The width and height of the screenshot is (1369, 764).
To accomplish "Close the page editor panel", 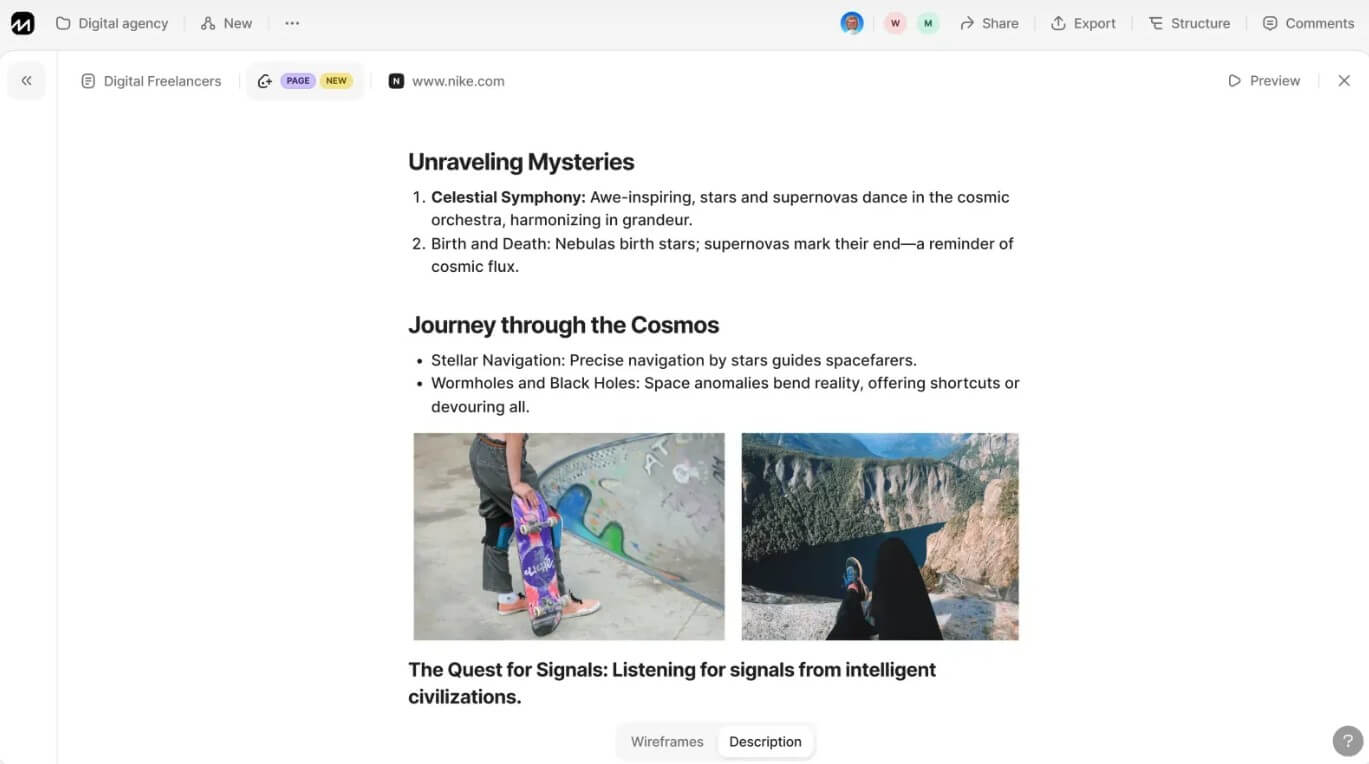I will [x=1344, y=81].
